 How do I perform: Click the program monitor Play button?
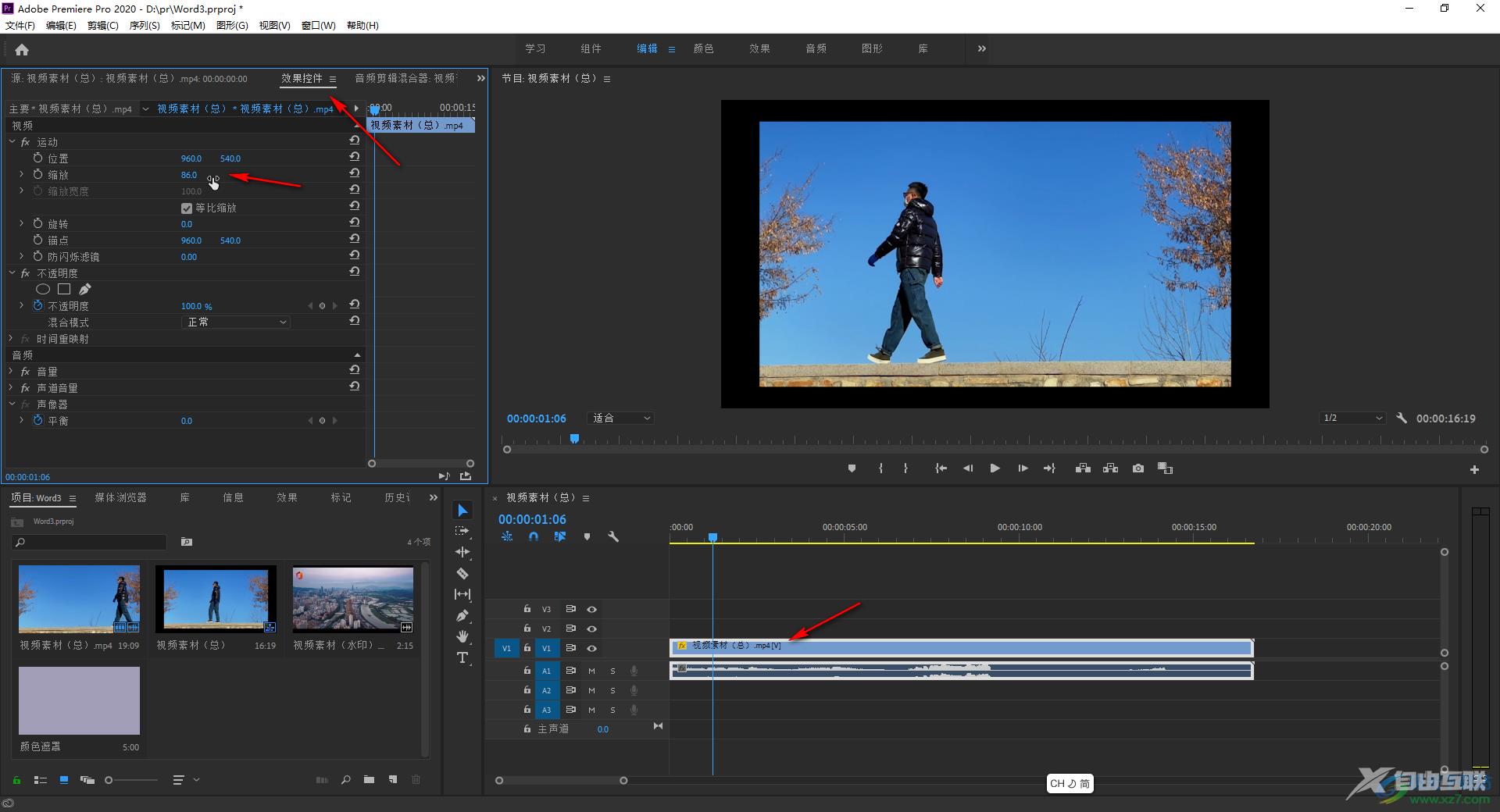[x=995, y=468]
